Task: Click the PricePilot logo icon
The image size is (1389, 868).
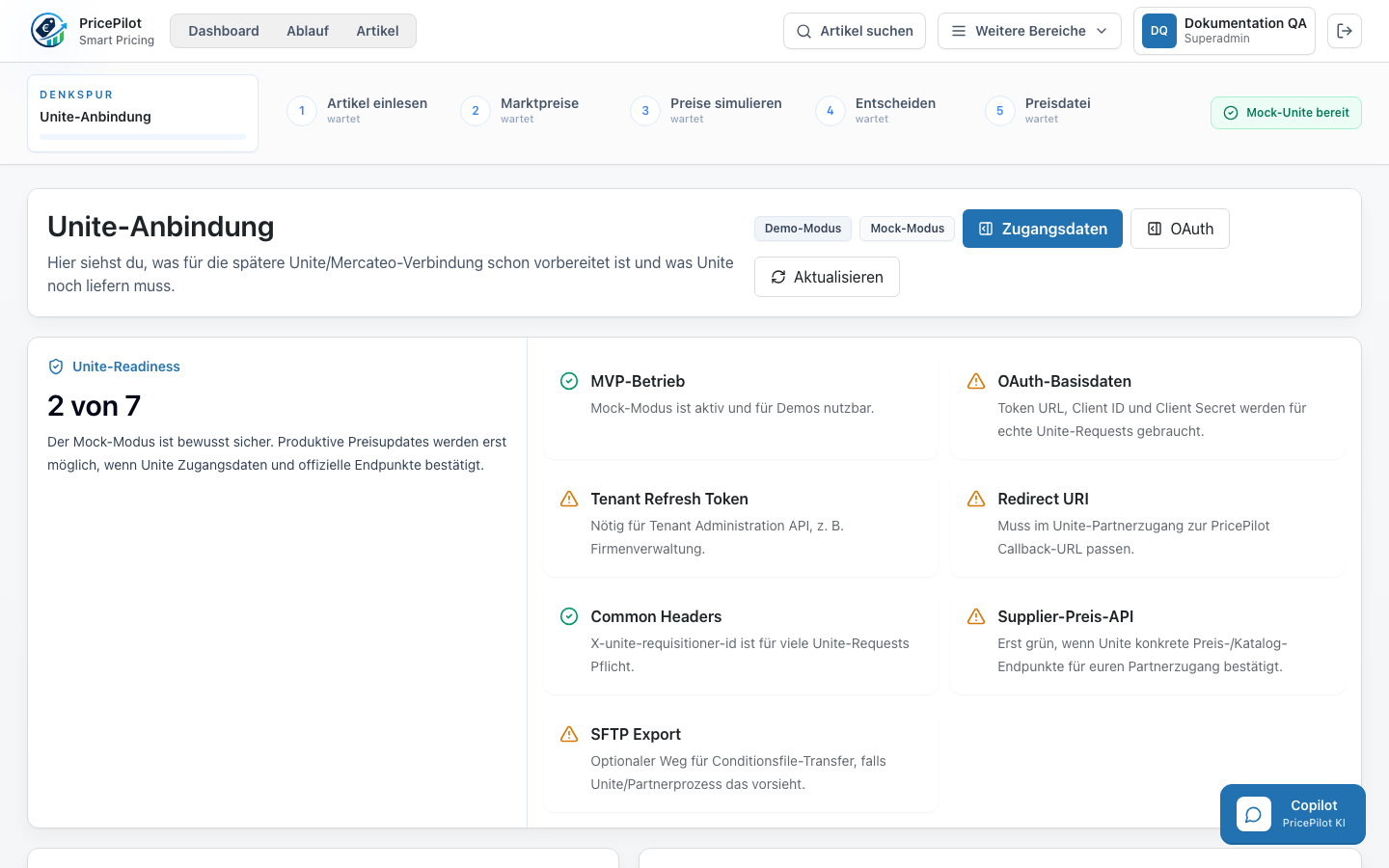Action: coord(48,31)
